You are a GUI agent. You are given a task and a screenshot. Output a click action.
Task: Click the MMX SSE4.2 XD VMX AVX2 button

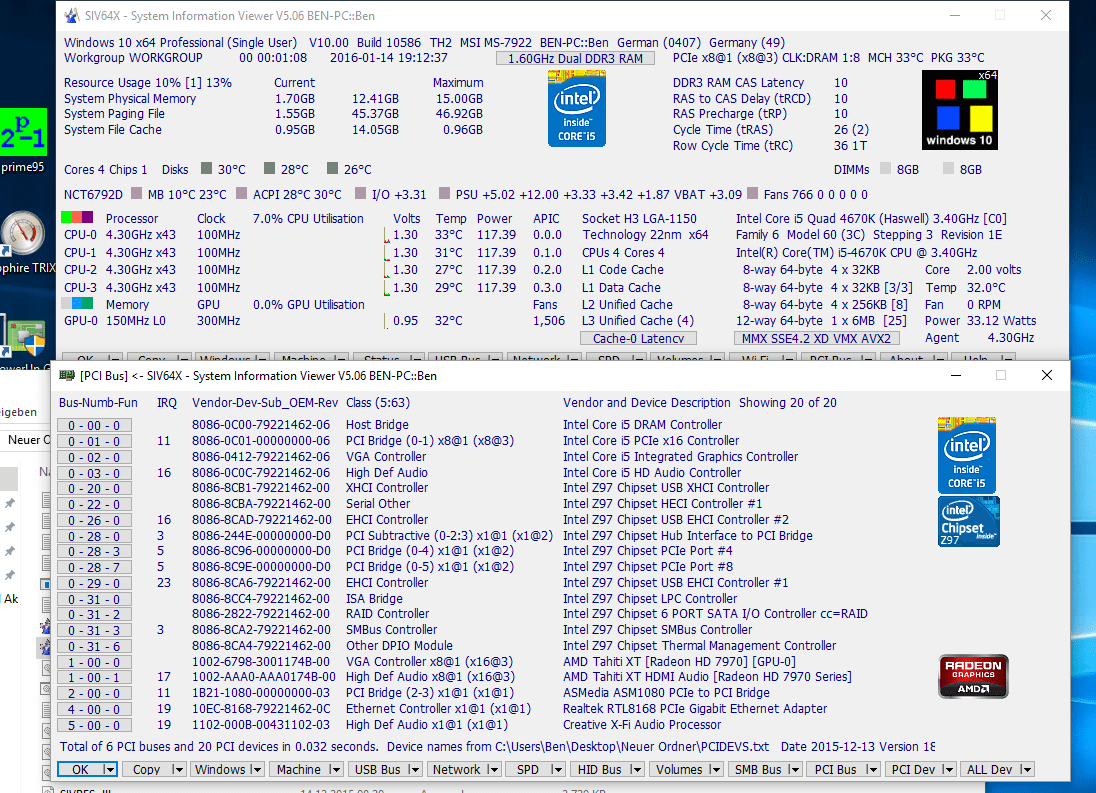tap(816, 338)
